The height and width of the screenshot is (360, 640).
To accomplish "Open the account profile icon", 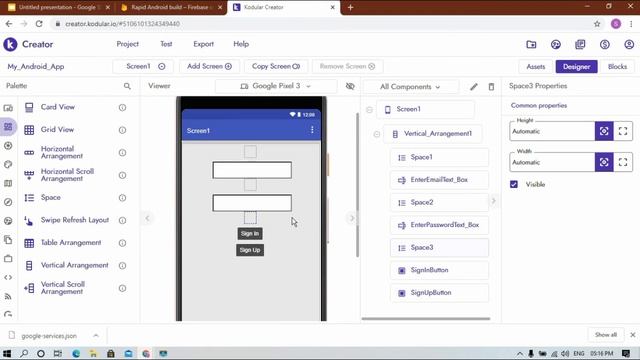I will [629, 44].
